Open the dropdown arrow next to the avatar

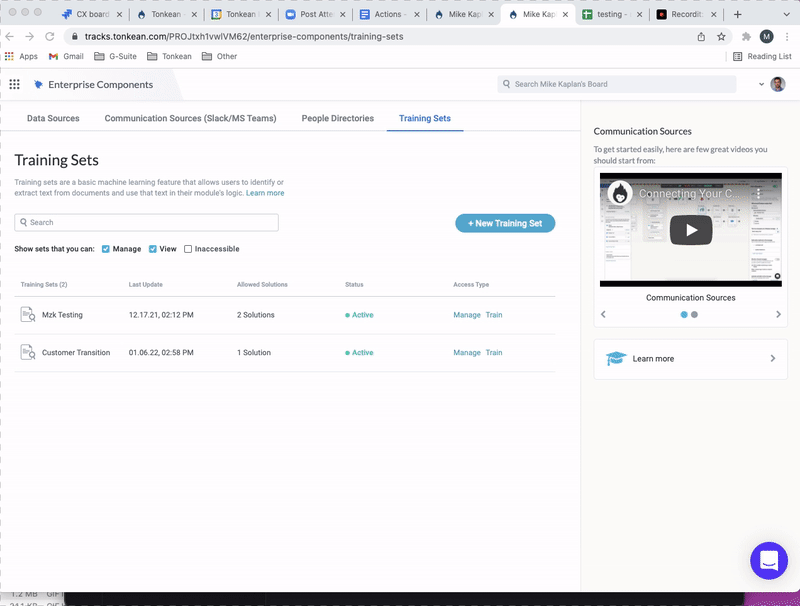click(x=761, y=85)
